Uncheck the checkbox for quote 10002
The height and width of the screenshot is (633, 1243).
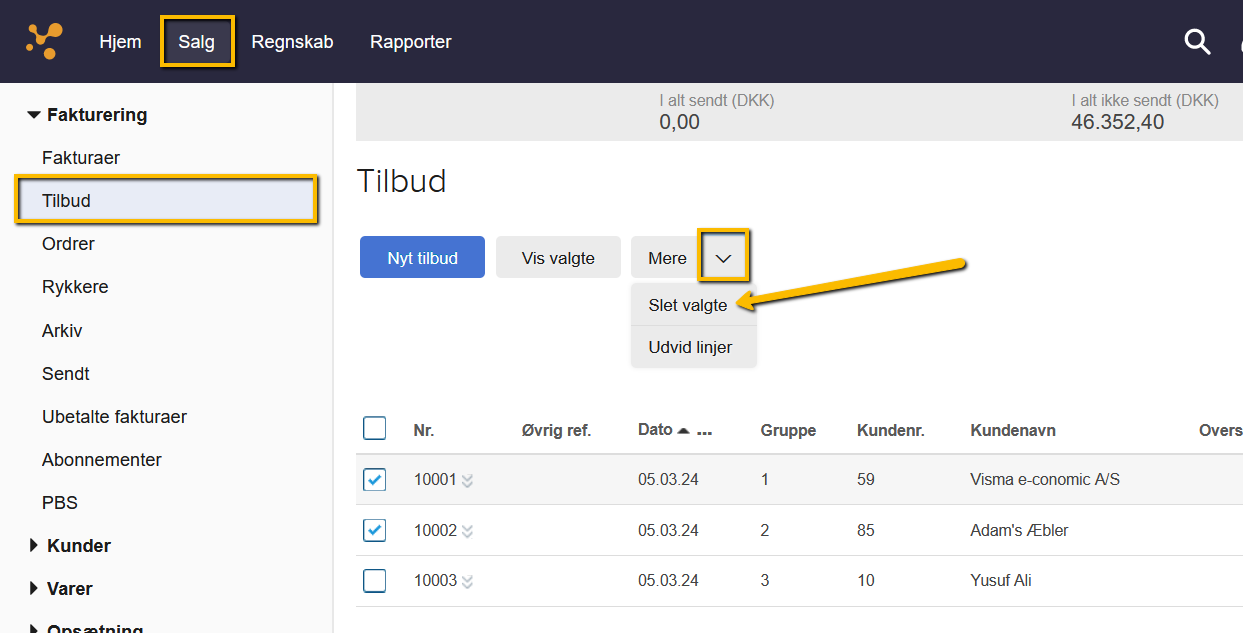(374, 530)
